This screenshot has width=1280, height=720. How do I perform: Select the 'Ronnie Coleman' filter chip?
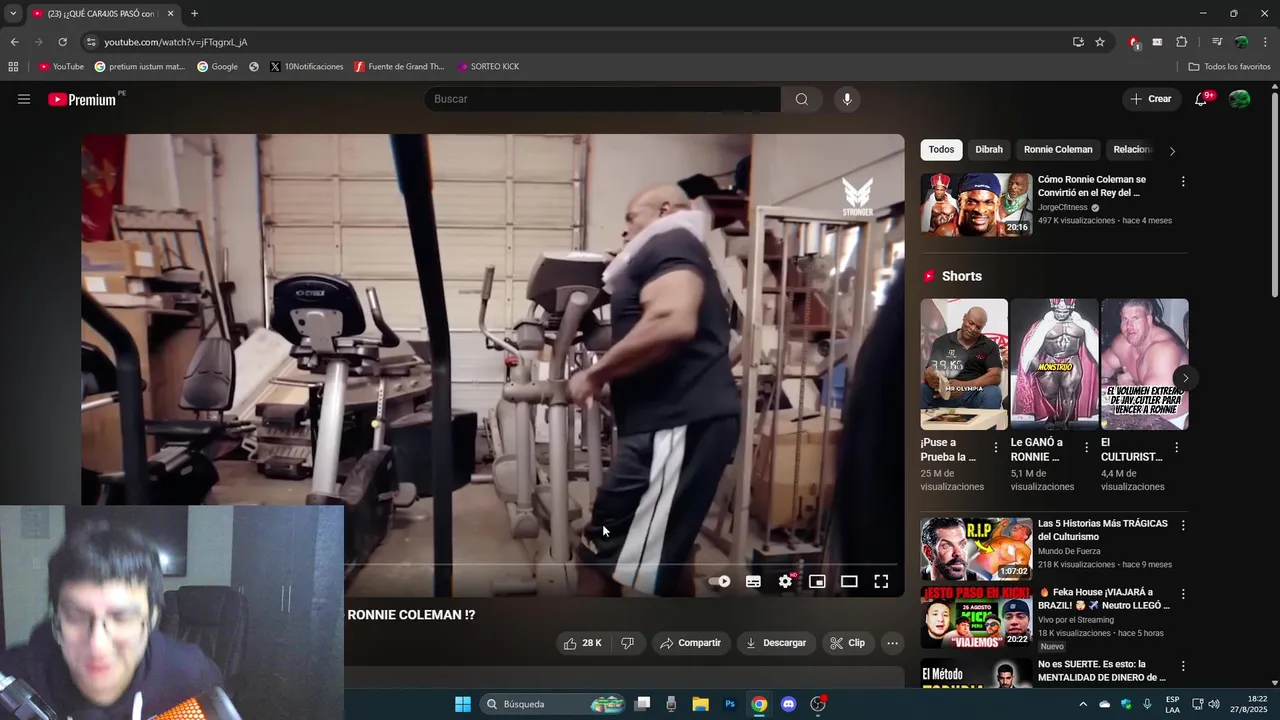[1058, 150]
